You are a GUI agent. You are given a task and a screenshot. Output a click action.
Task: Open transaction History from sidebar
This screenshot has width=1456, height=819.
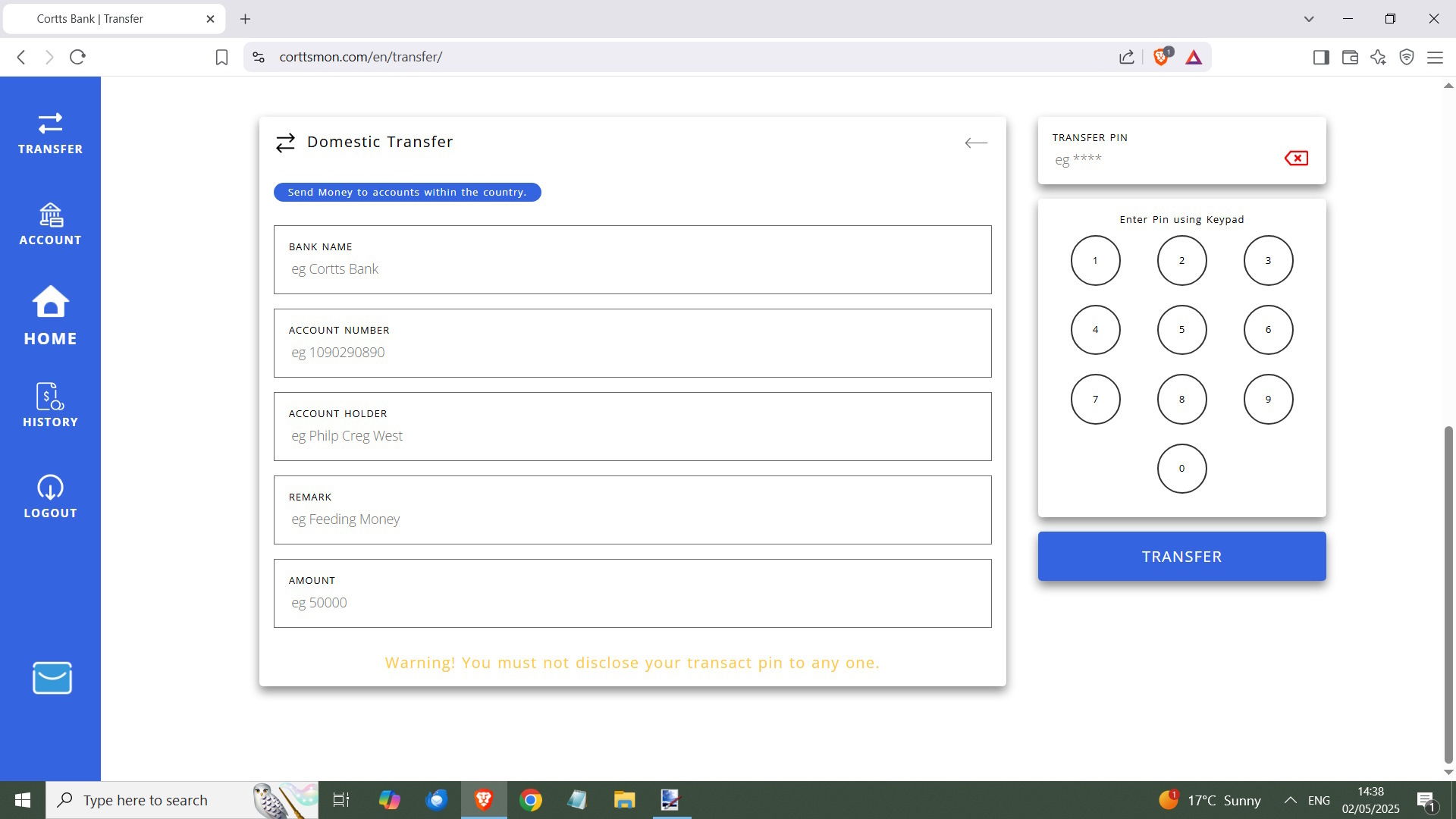coord(50,405)
